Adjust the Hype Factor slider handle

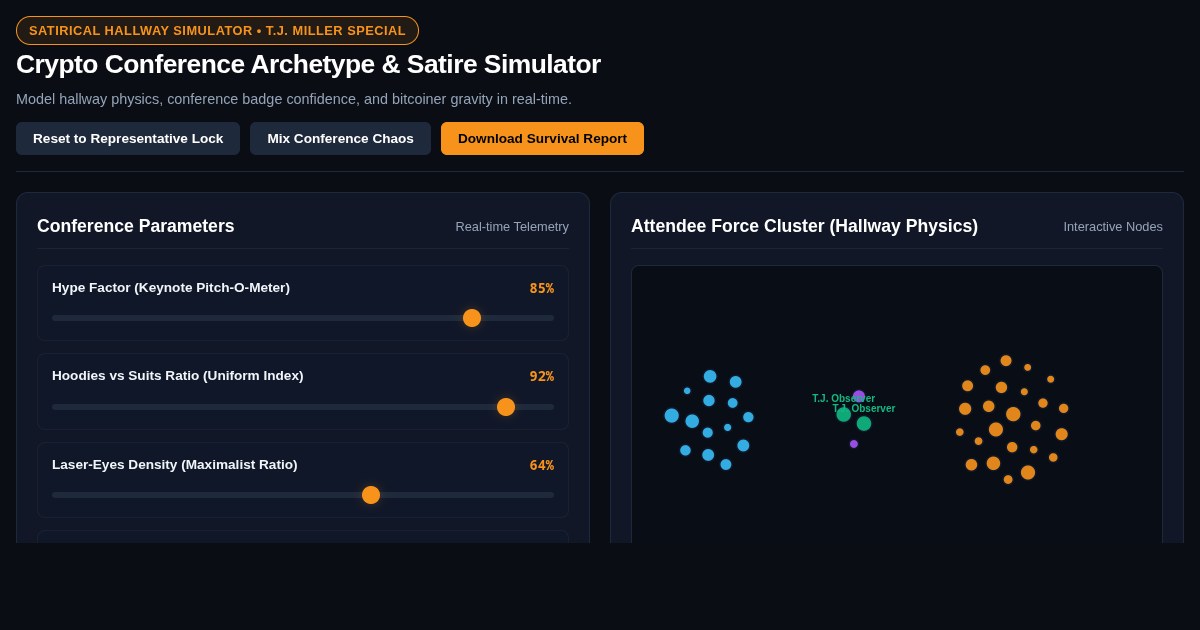point(472,318)
